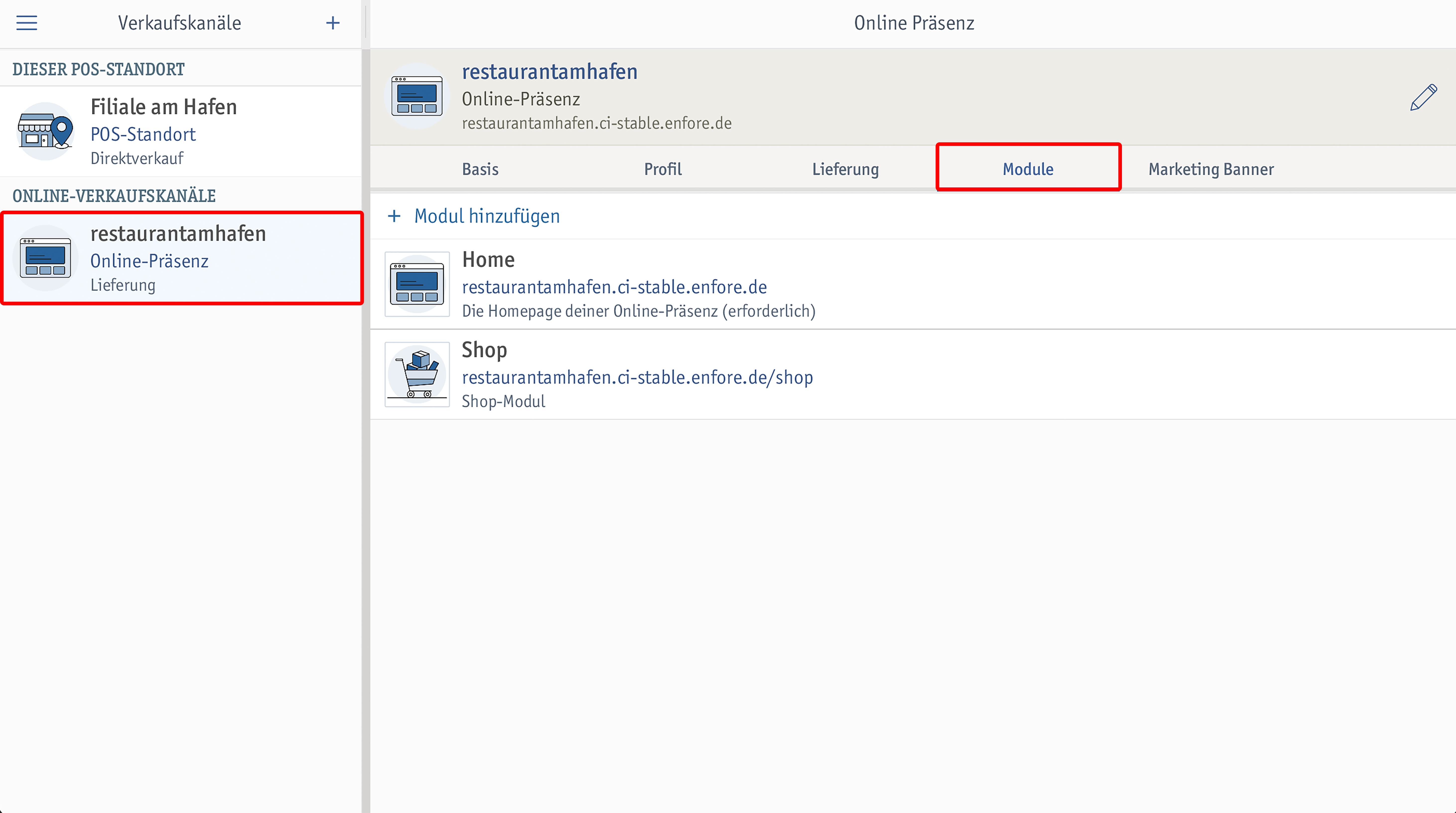1456x813 pixels.
Task: Open the hamburger menu icon
Action: (x=27, y=23)
